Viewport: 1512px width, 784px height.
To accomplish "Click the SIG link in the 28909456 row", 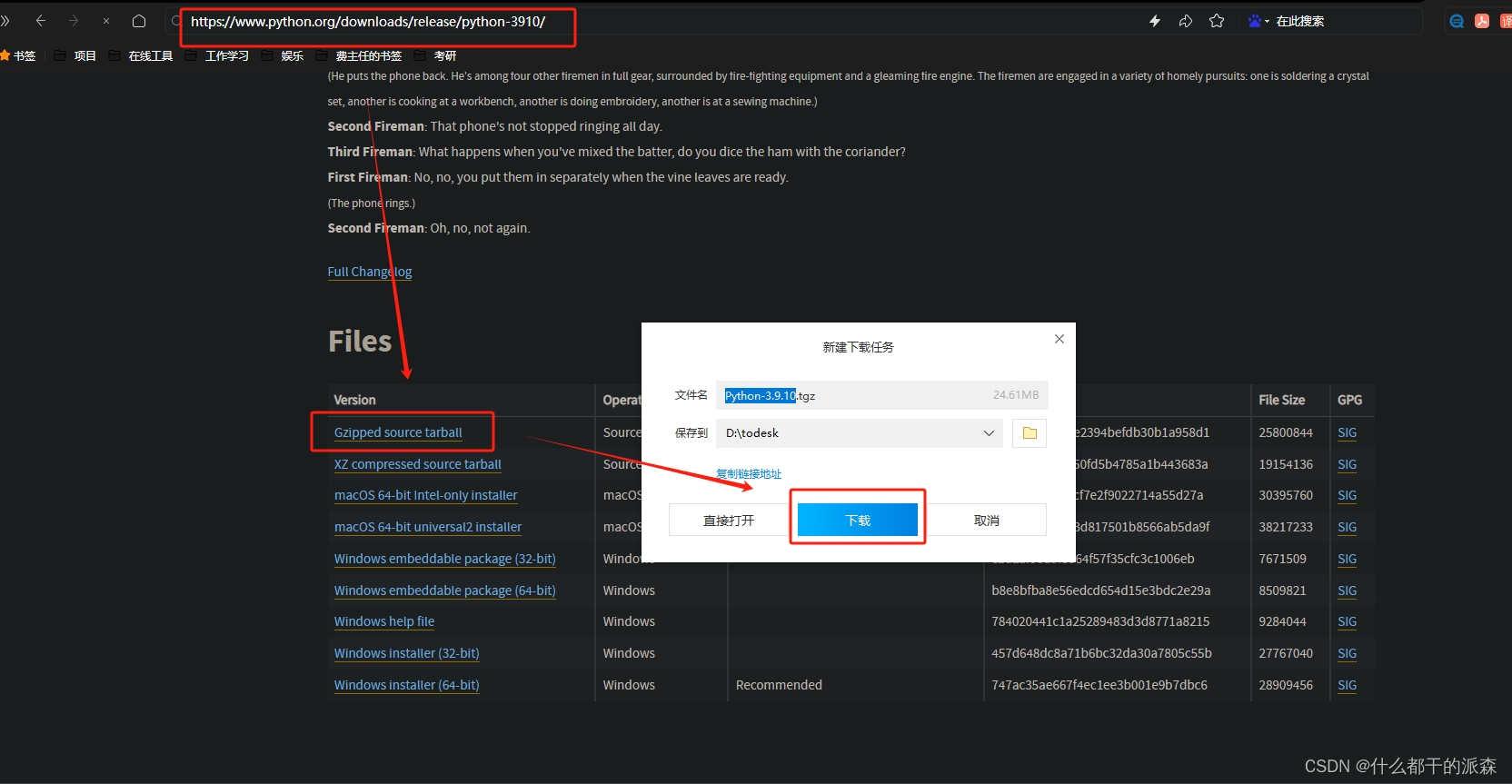I will [x=1348, y=685].
